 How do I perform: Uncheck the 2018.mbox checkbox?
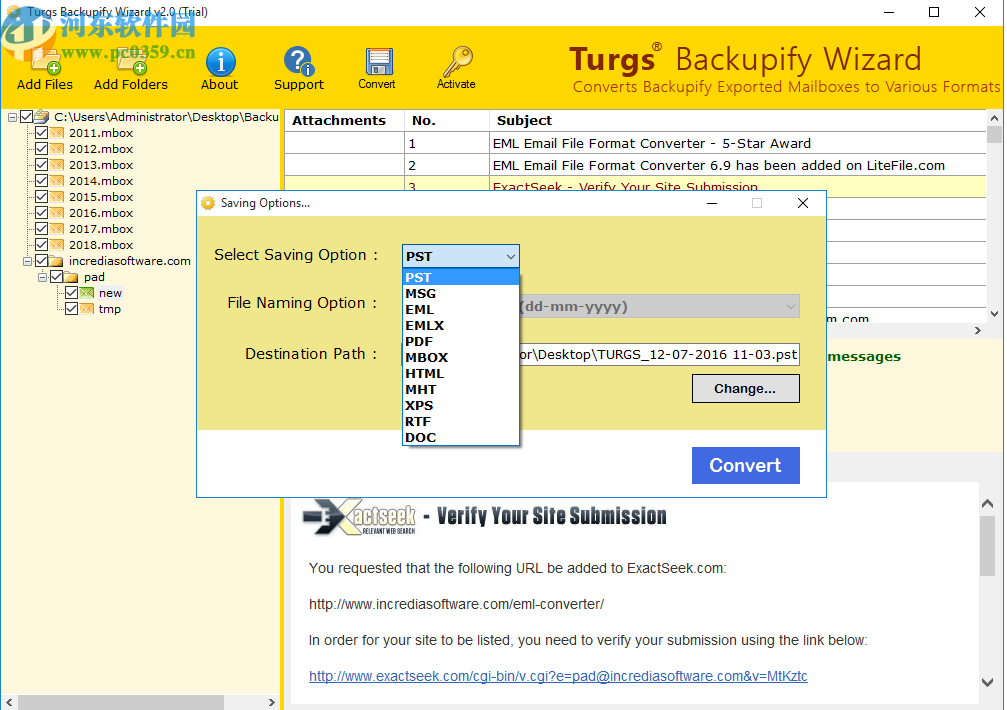(x=42, y=245)
